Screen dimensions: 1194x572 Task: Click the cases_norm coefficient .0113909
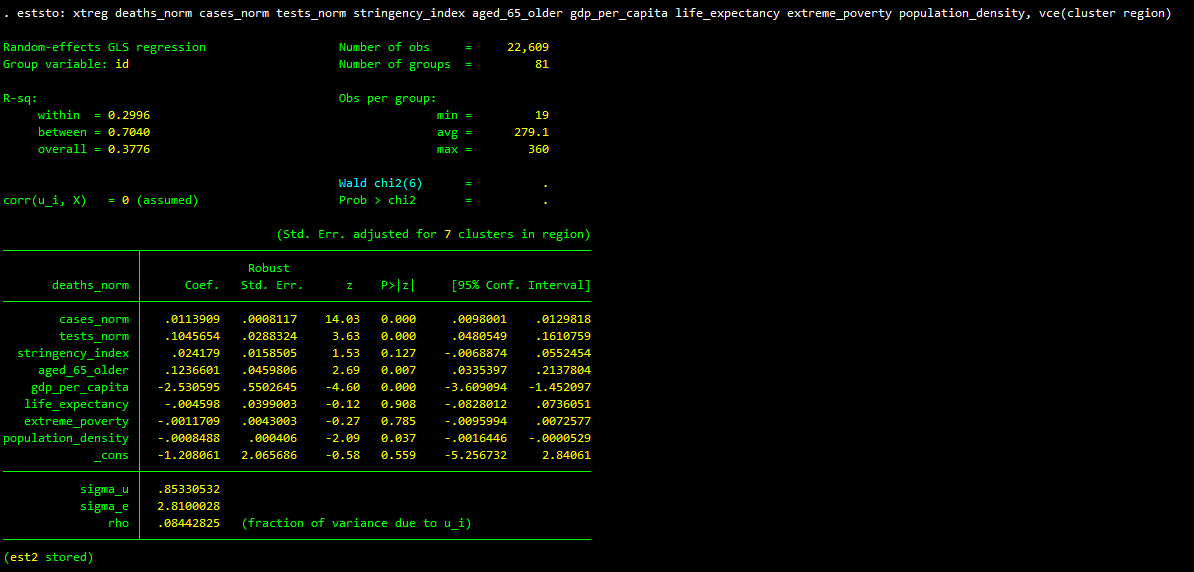click(192, 319)
